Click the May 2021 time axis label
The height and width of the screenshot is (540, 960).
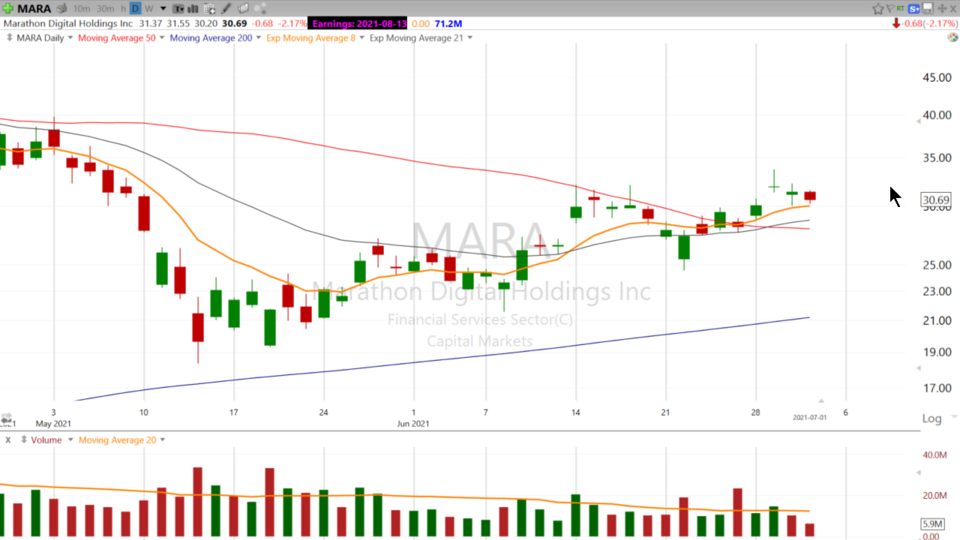(53, 424)
